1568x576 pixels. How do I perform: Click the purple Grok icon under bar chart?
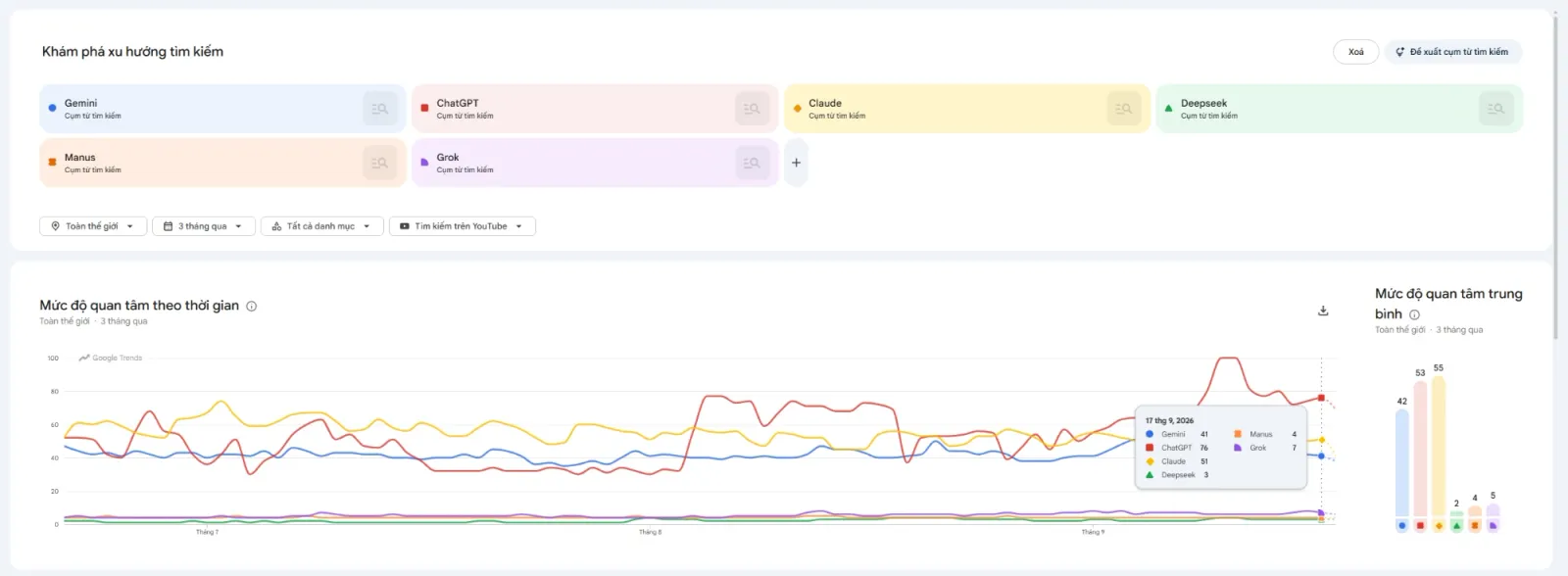[x=1493, y=526]
